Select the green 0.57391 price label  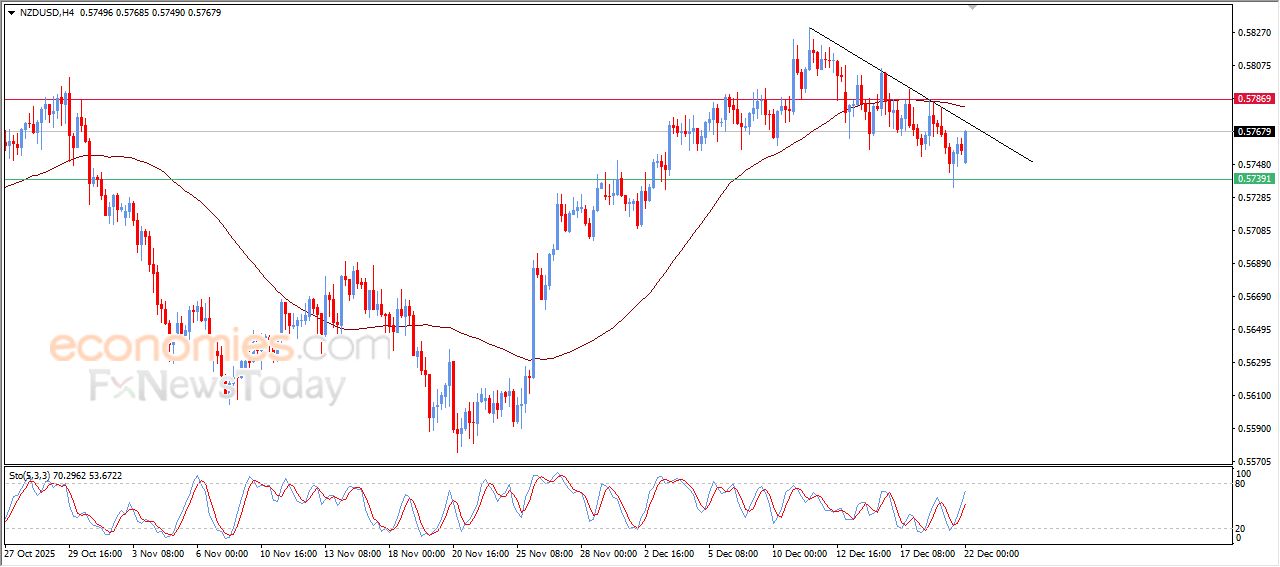pyautogui.click(x=1253, y=179)
